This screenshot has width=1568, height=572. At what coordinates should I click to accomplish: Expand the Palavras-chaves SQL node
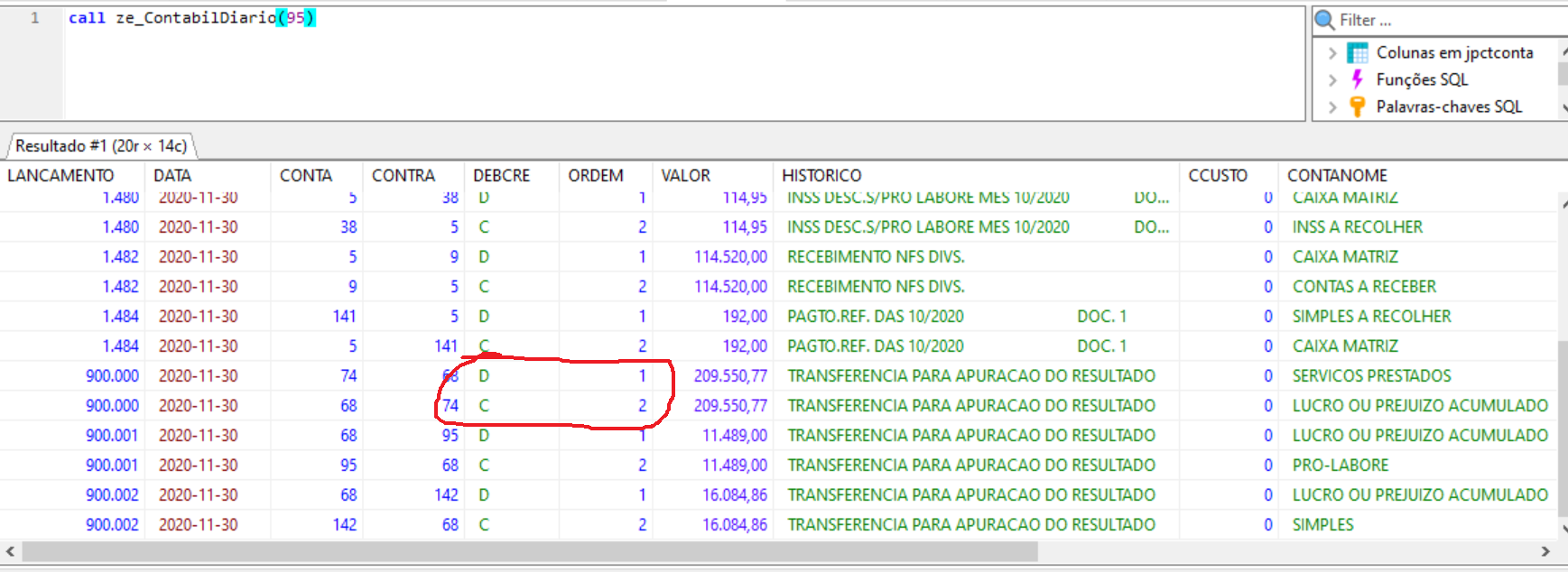pyautogui.click(x=1332, y=107)
